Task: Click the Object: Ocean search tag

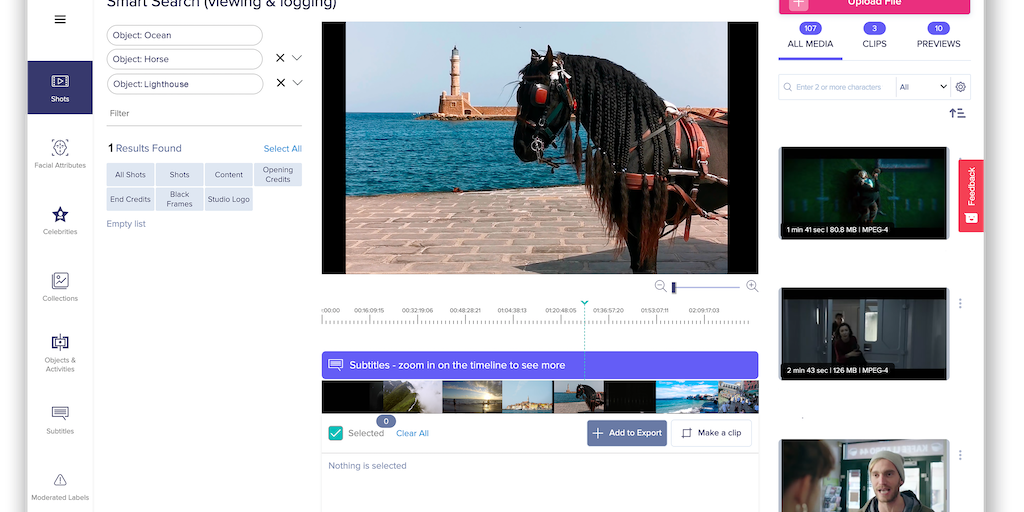Action: point(184,35)
